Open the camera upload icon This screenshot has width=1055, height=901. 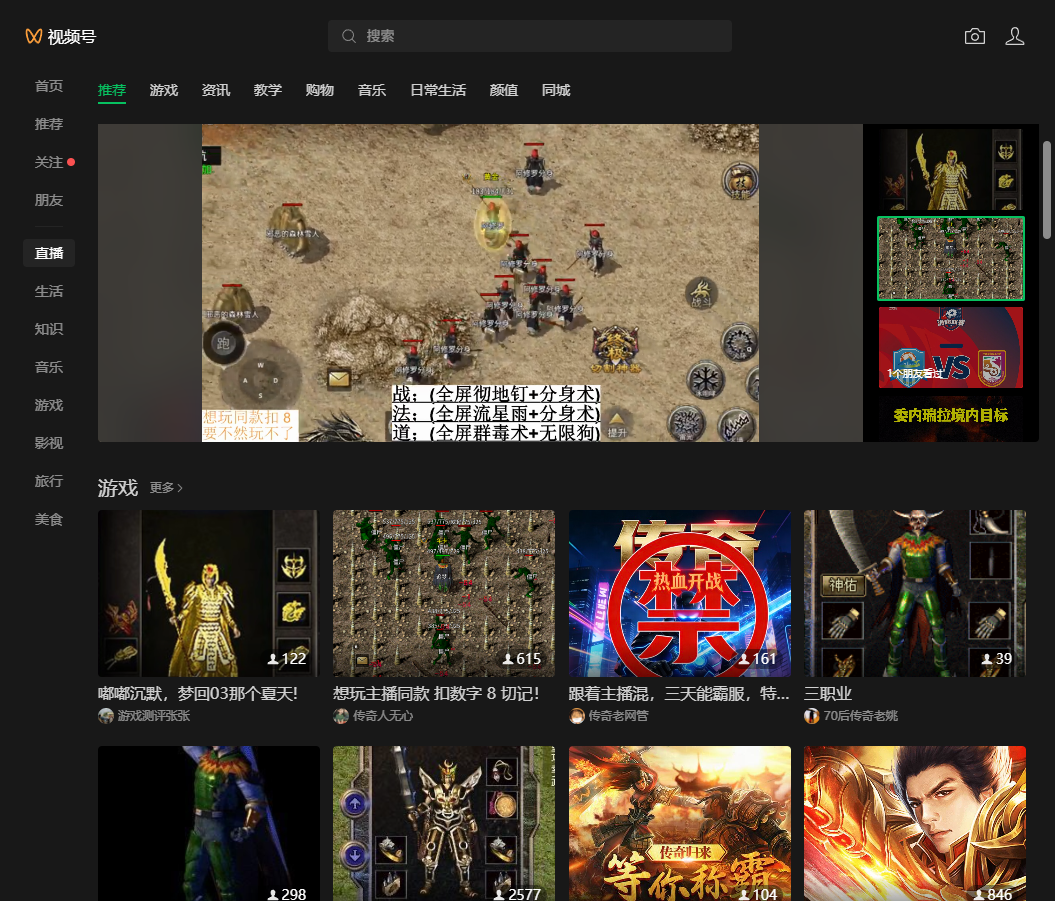pyautogui.click(x=974, y=36)
